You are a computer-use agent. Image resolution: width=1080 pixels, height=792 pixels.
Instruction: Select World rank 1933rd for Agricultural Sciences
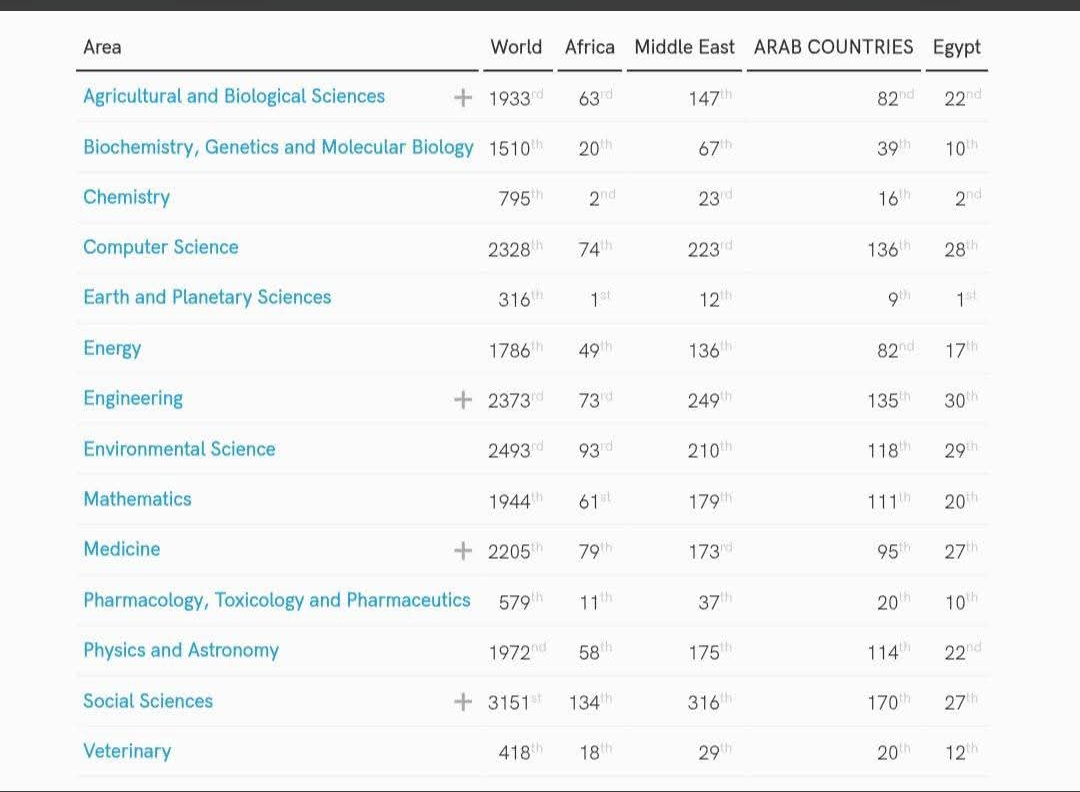[516, 98]
